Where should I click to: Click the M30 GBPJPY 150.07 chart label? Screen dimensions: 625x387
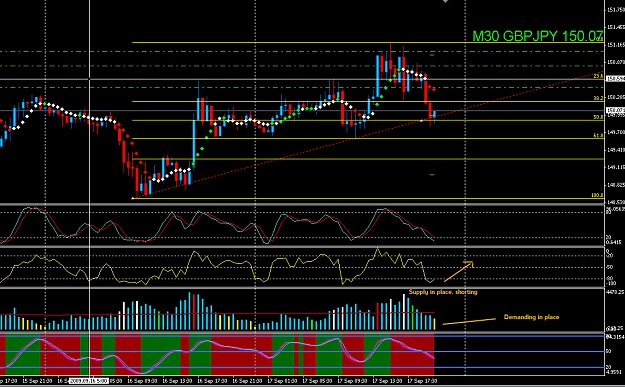[x=537, y=36]
